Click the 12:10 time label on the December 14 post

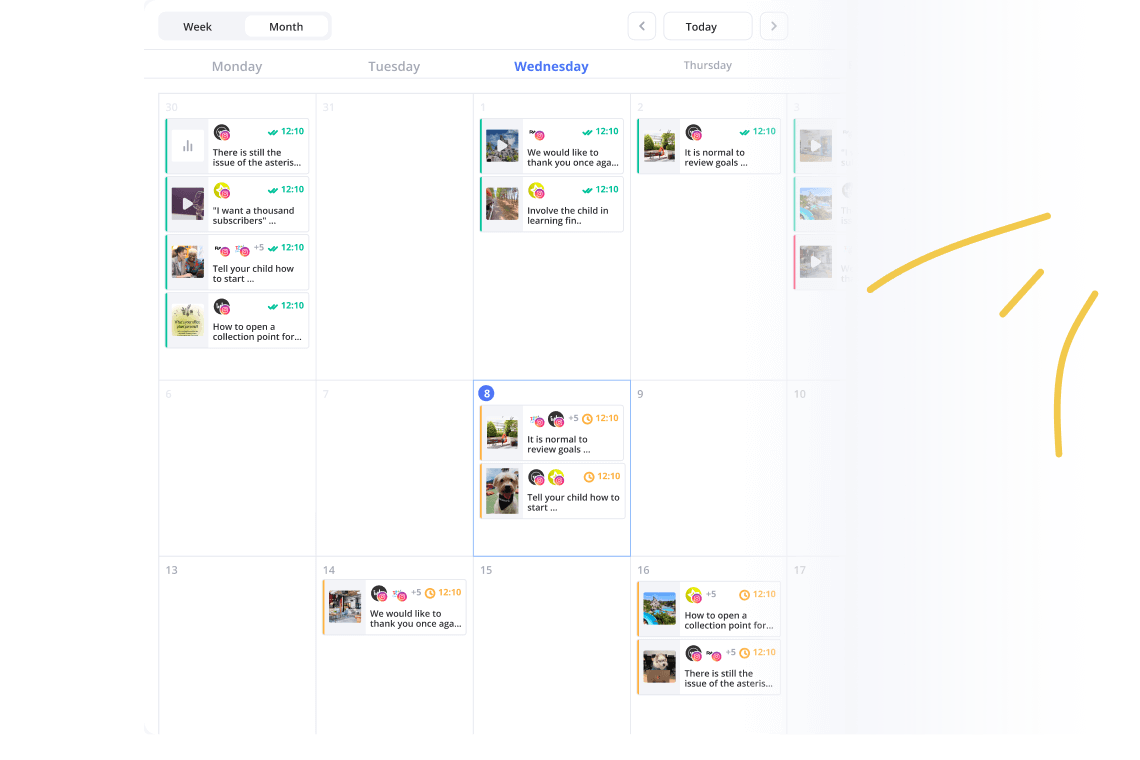[448, 592]
